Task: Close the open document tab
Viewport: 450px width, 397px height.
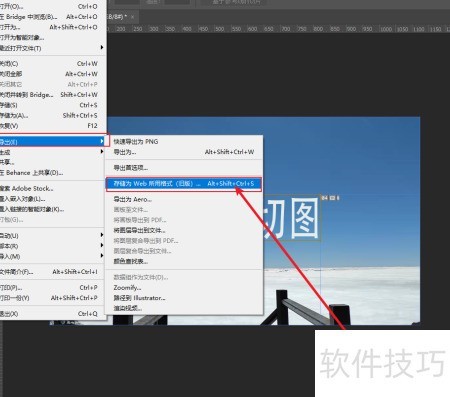Action: [132, 17]
